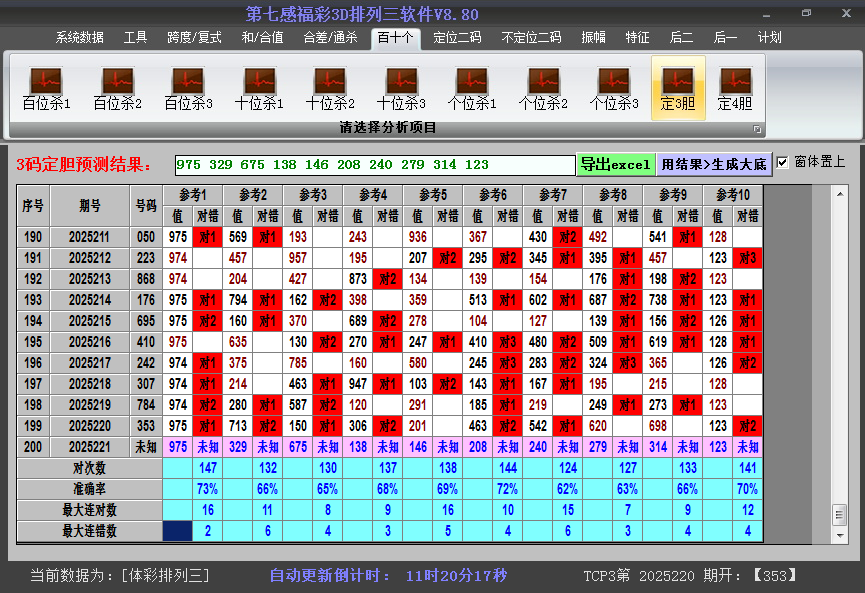
Task: Click the 个位杀3 analysis icon
Action: pyautogui.click(x=614, y=88)
